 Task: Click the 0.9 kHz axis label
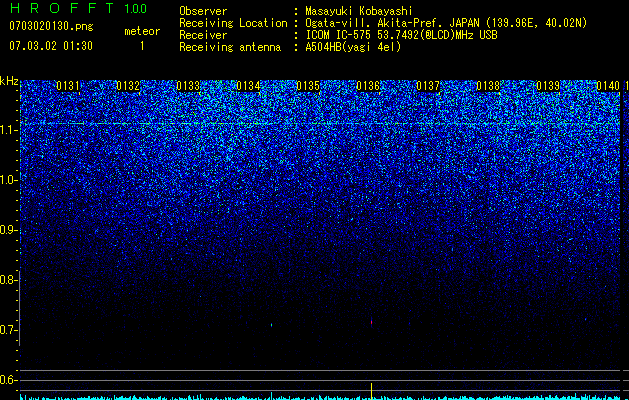[8, 230]
